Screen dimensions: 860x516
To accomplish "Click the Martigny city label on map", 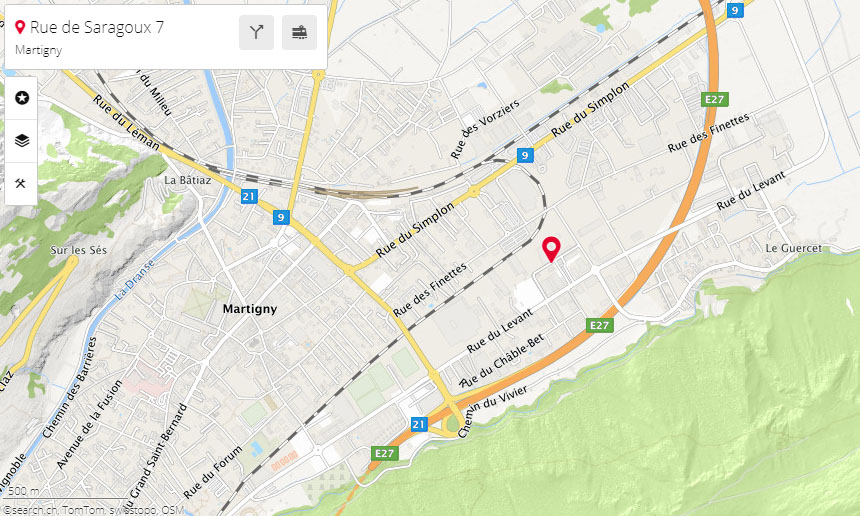I will (x=250, y=309).
